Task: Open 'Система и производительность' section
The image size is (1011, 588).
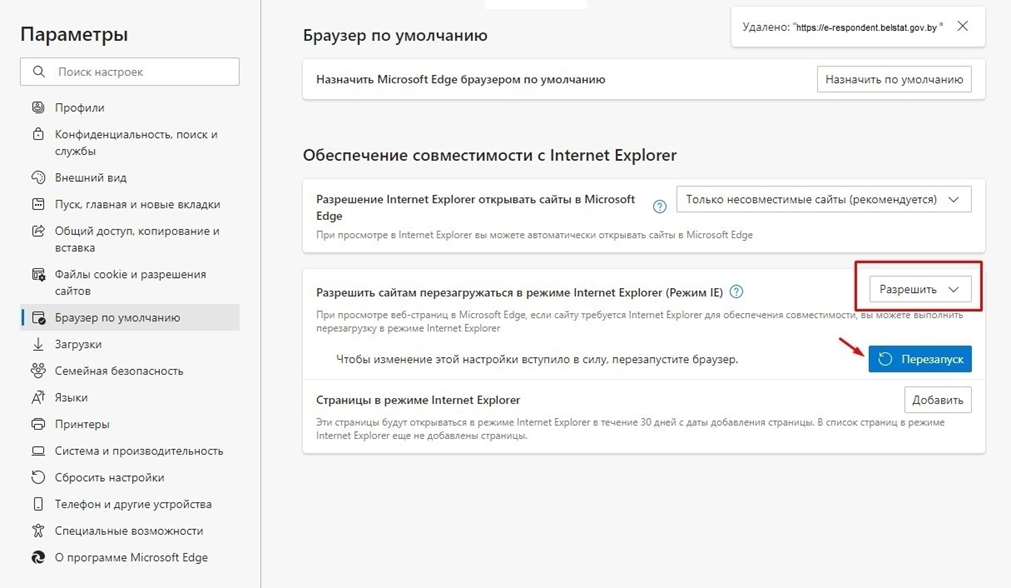Action: [x=130, y=451]
